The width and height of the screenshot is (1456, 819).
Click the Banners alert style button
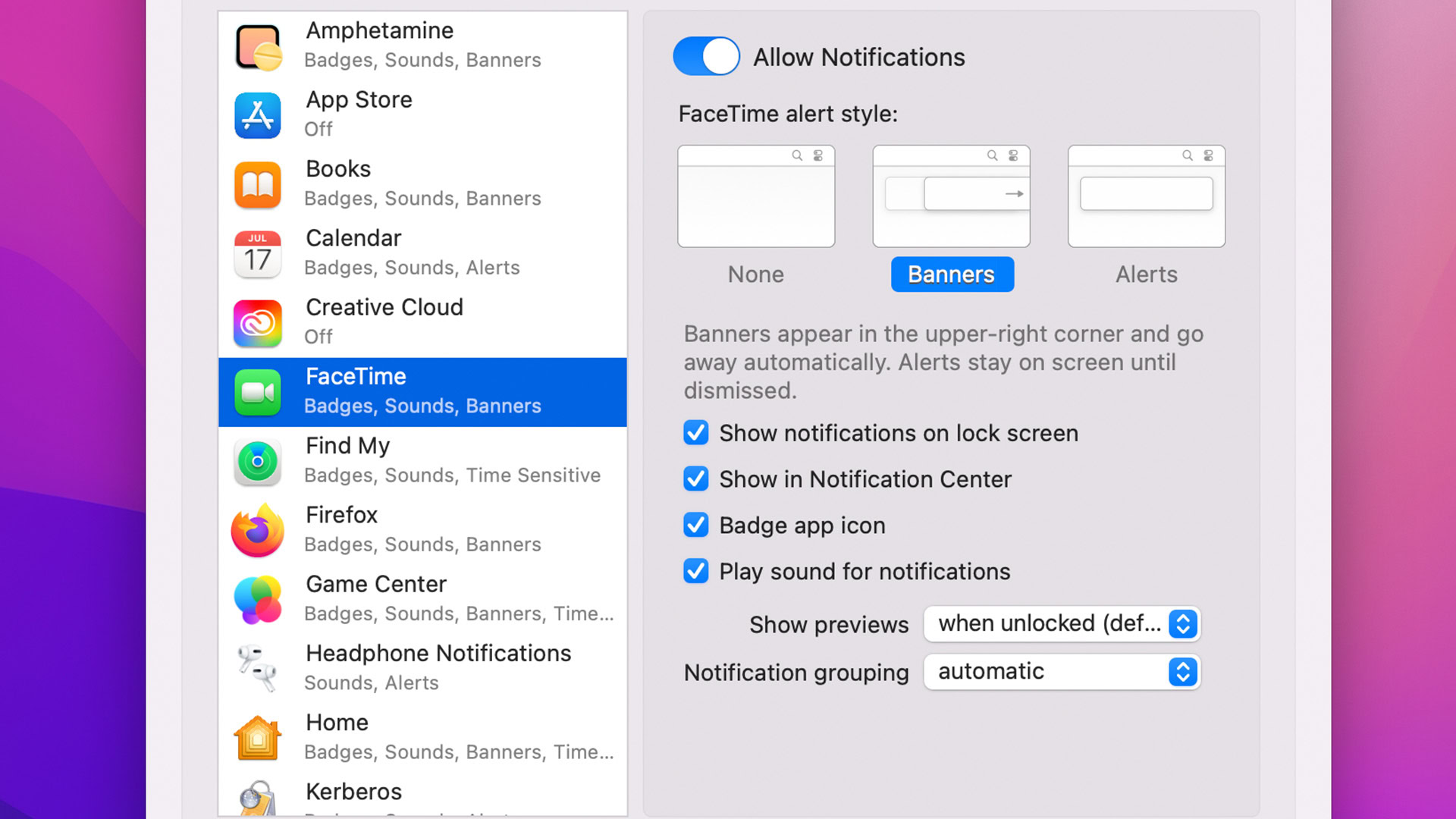(952, 275)
